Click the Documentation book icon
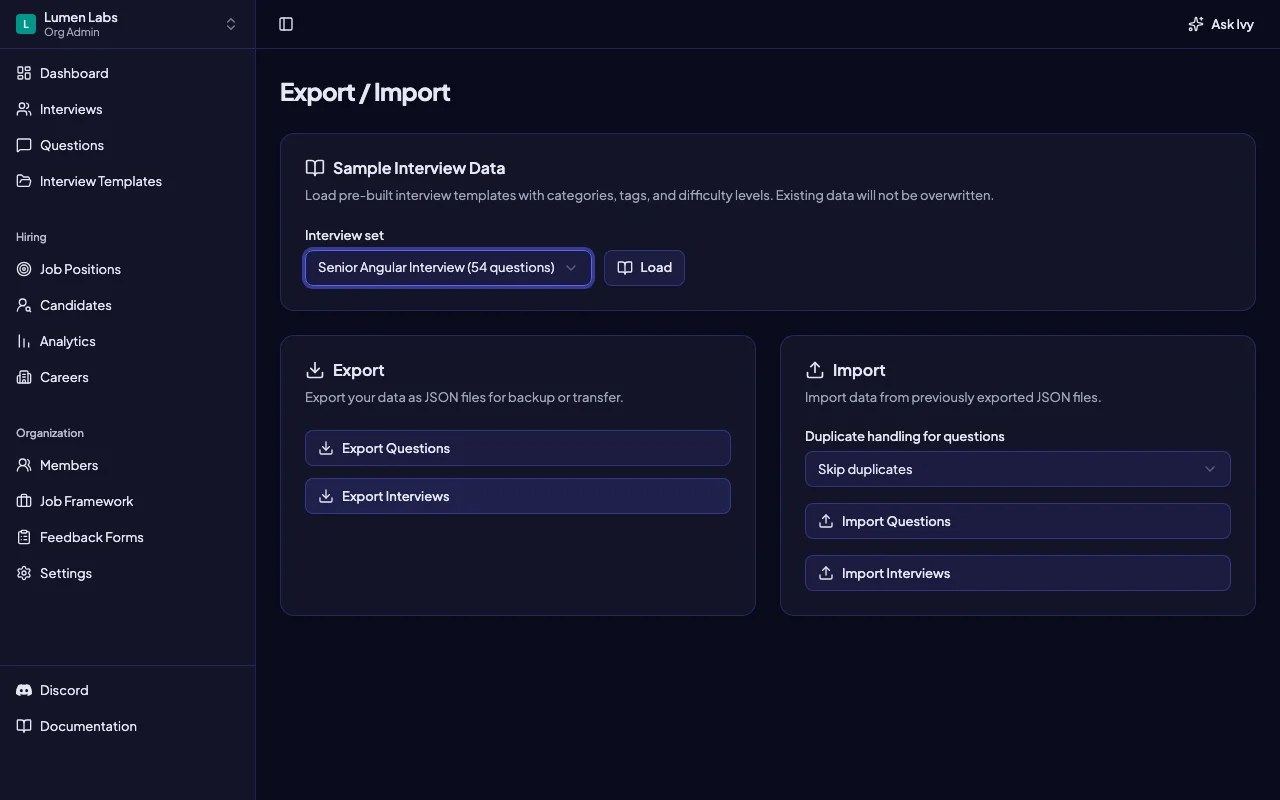The image size is (1280, 800). point(24,726)
